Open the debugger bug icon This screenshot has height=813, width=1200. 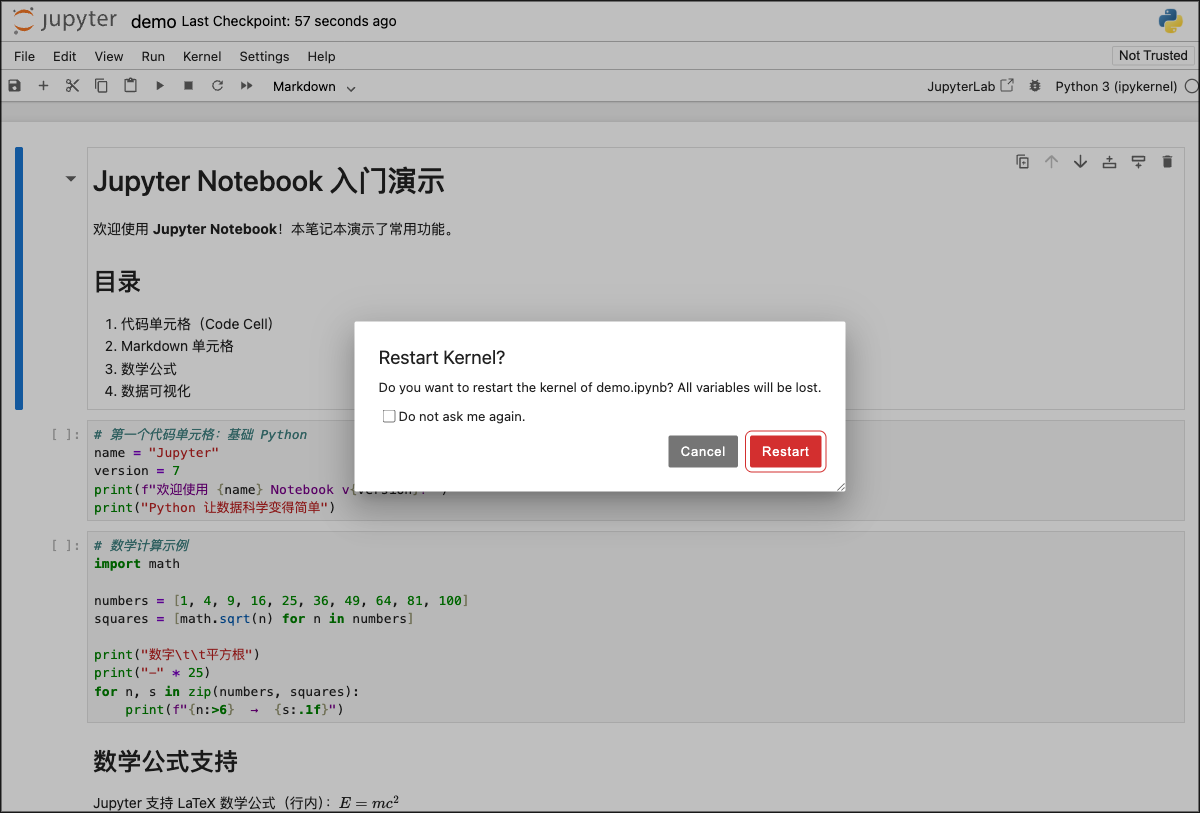(x=1034, y=86)
